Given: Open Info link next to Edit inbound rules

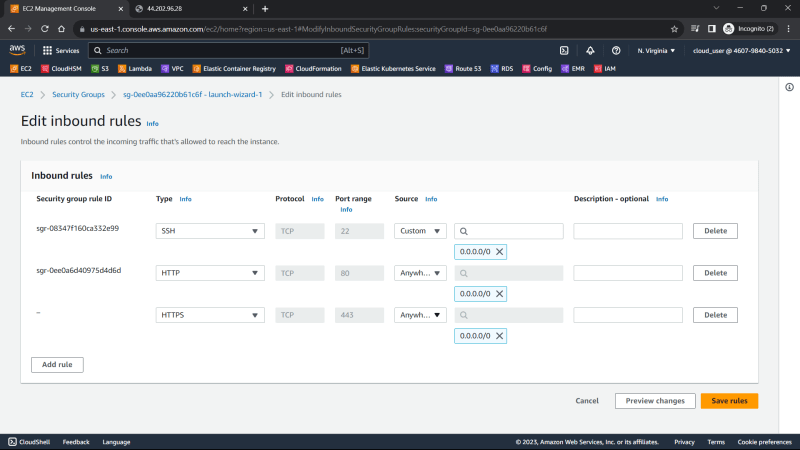Looking at the screenshot, I should tap(153, 123).
